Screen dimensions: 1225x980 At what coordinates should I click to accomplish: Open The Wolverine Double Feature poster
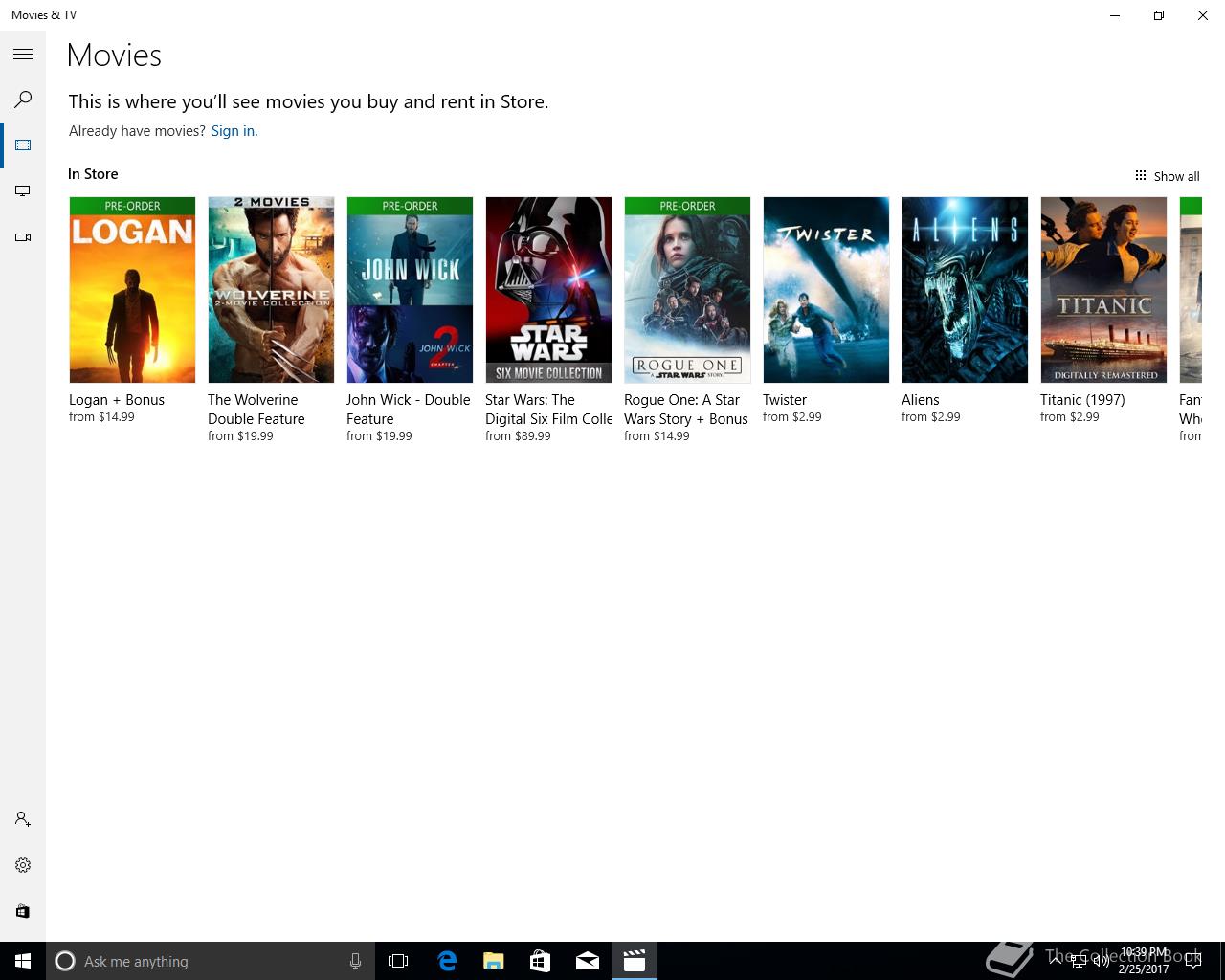click(271, 290)
